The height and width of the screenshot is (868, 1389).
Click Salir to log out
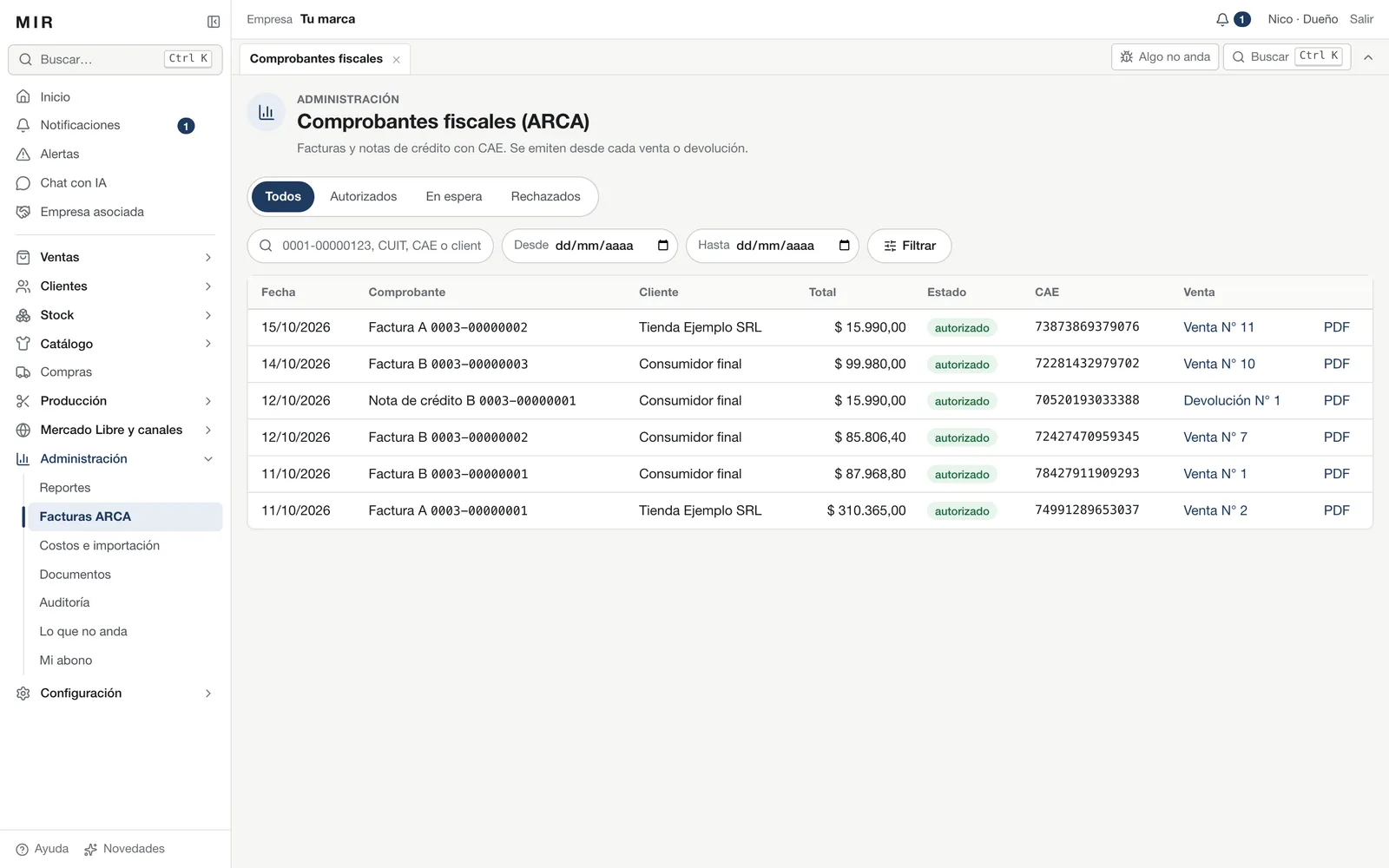coord(1361,19)
